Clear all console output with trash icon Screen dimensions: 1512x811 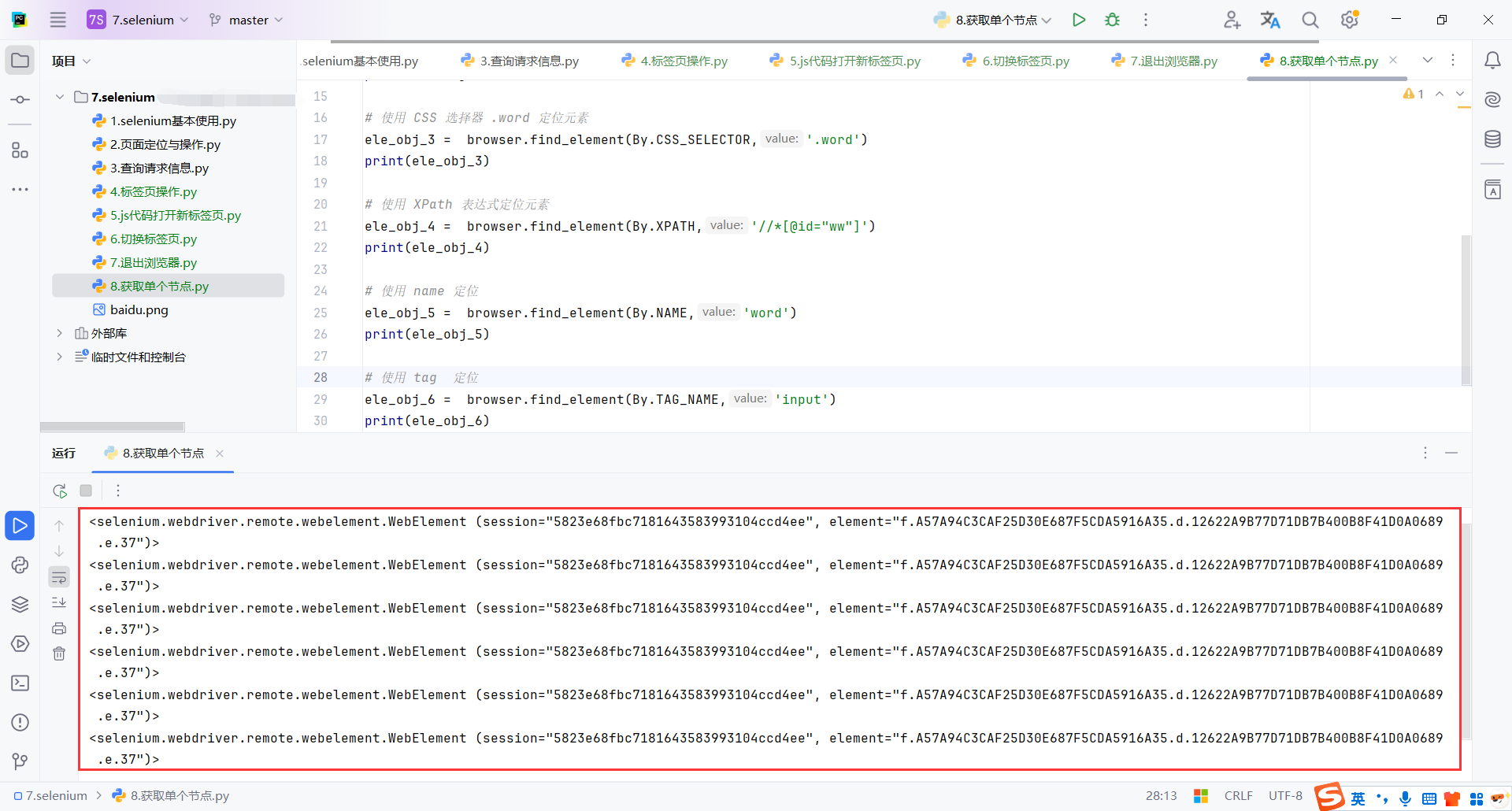point(59,654)
